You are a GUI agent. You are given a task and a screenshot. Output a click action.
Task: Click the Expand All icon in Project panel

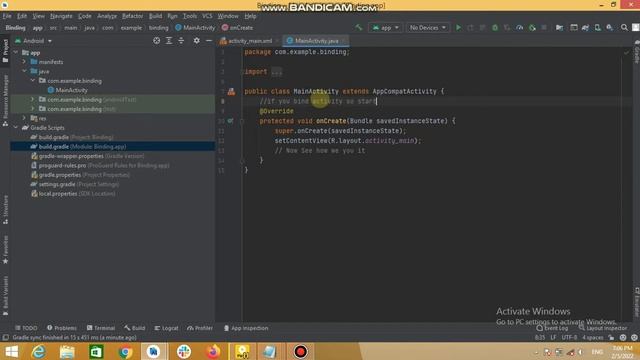click(169, 41)
